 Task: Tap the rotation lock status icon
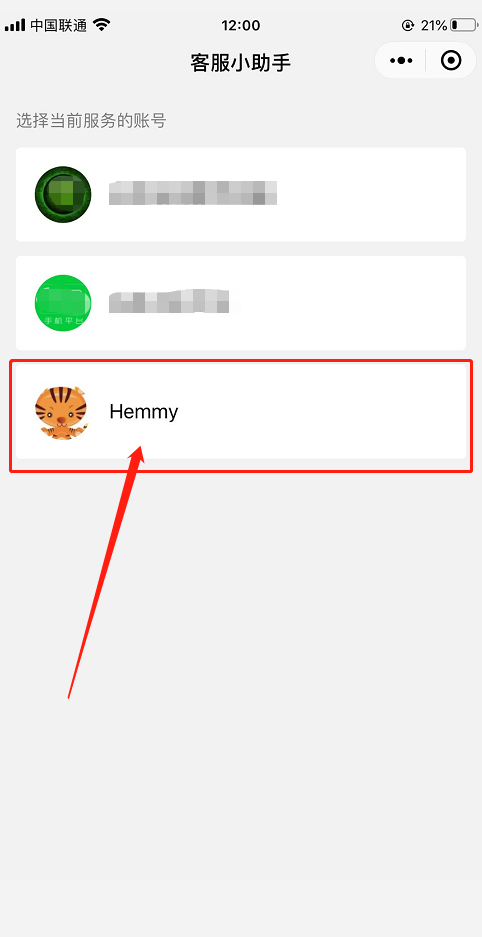click(x=408, y=25)
